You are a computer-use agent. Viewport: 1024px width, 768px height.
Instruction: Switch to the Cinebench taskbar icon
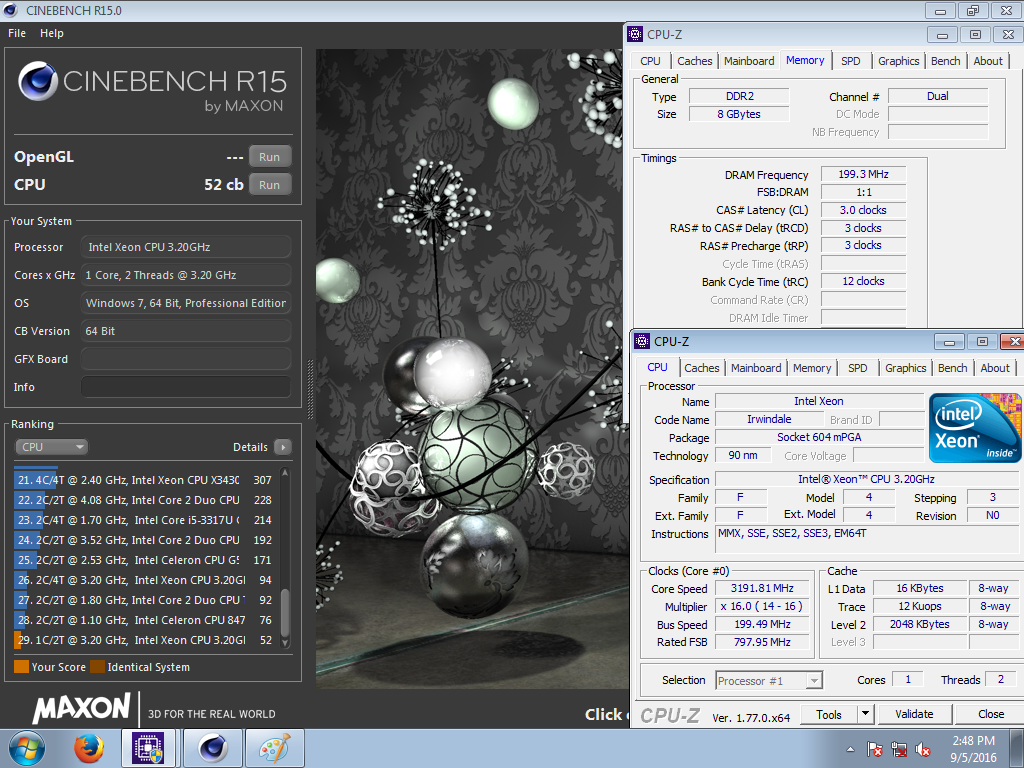(213, 748)
